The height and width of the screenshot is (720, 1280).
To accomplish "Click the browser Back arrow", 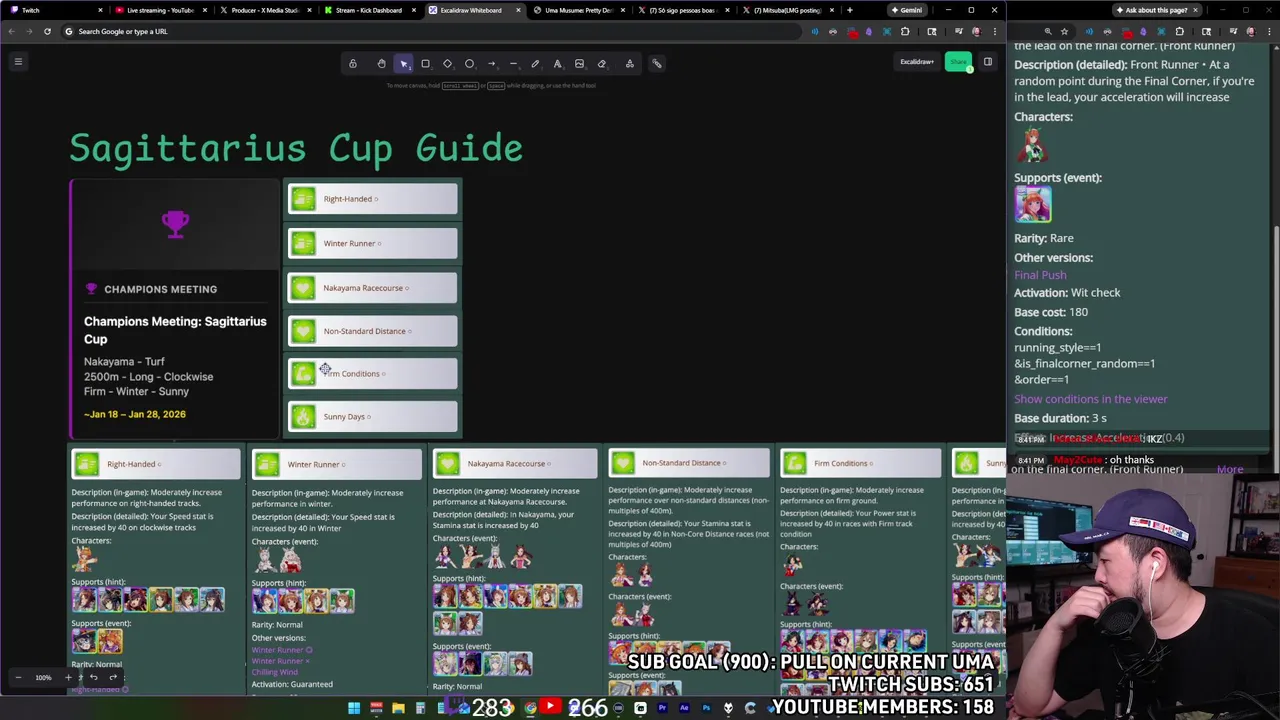I will coord(11,31).
